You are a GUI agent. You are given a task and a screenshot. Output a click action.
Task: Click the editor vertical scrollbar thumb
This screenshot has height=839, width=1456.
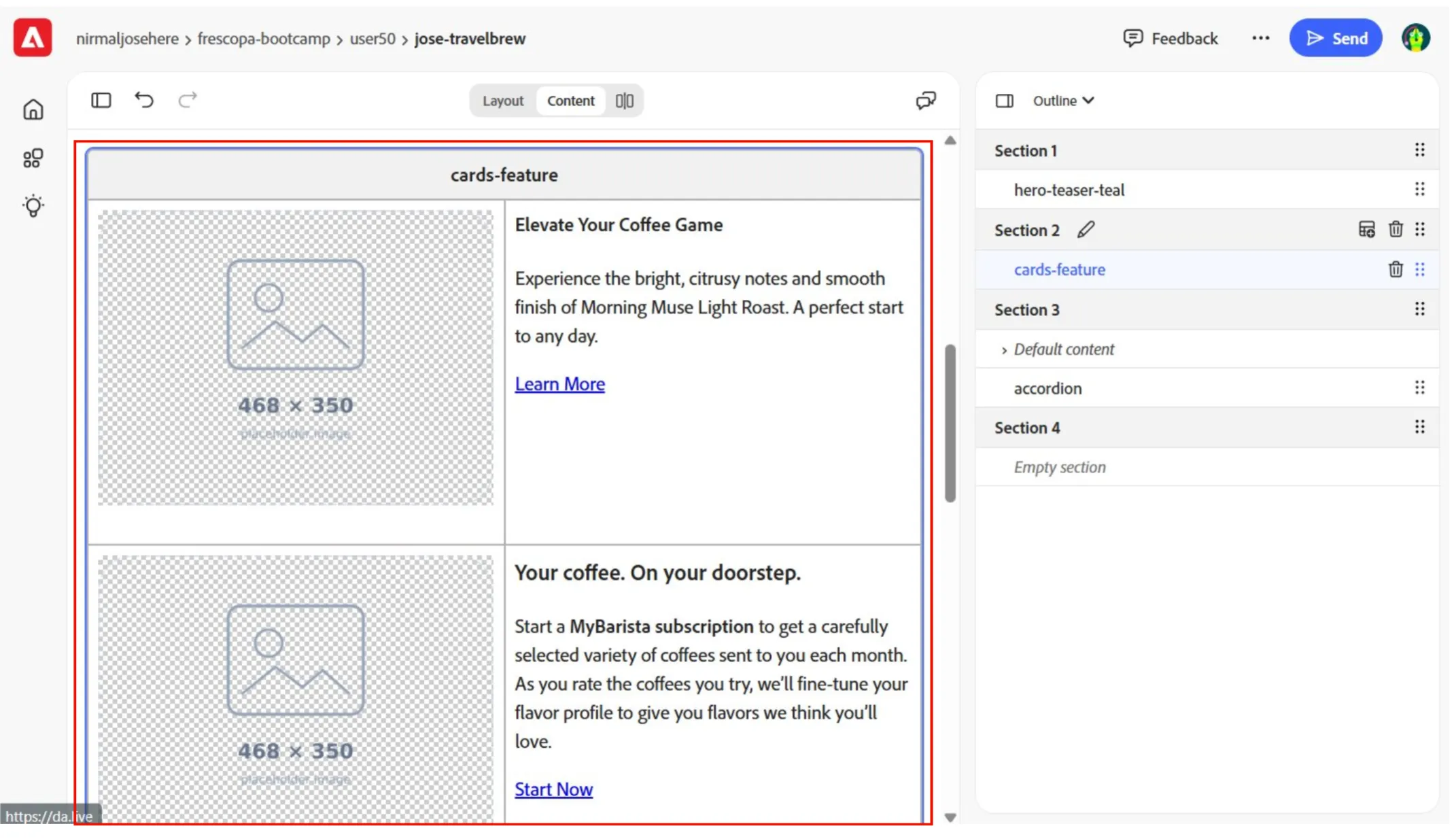pyautogui.click(x=950, y=423)
